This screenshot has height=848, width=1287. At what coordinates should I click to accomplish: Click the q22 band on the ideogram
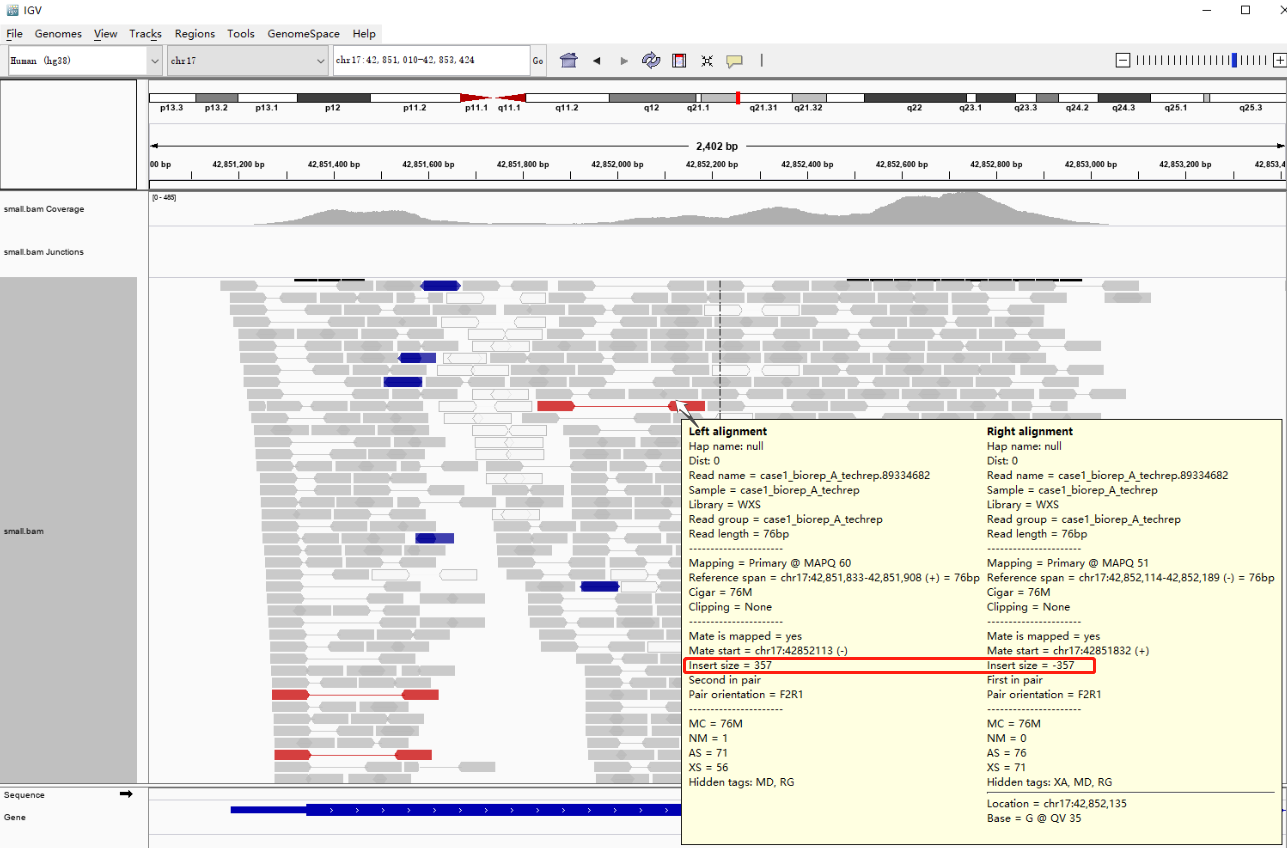coord(914,98)
